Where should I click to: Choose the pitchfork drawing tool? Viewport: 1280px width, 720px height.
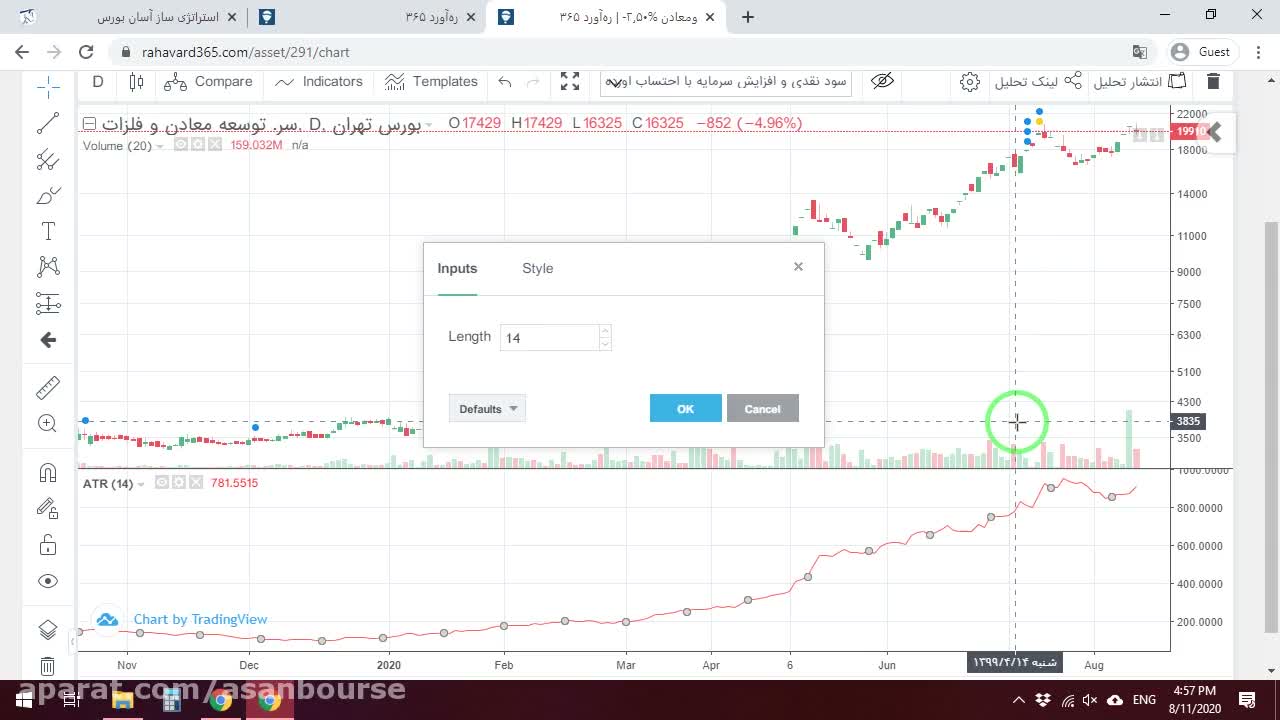(x=48, y=159)
